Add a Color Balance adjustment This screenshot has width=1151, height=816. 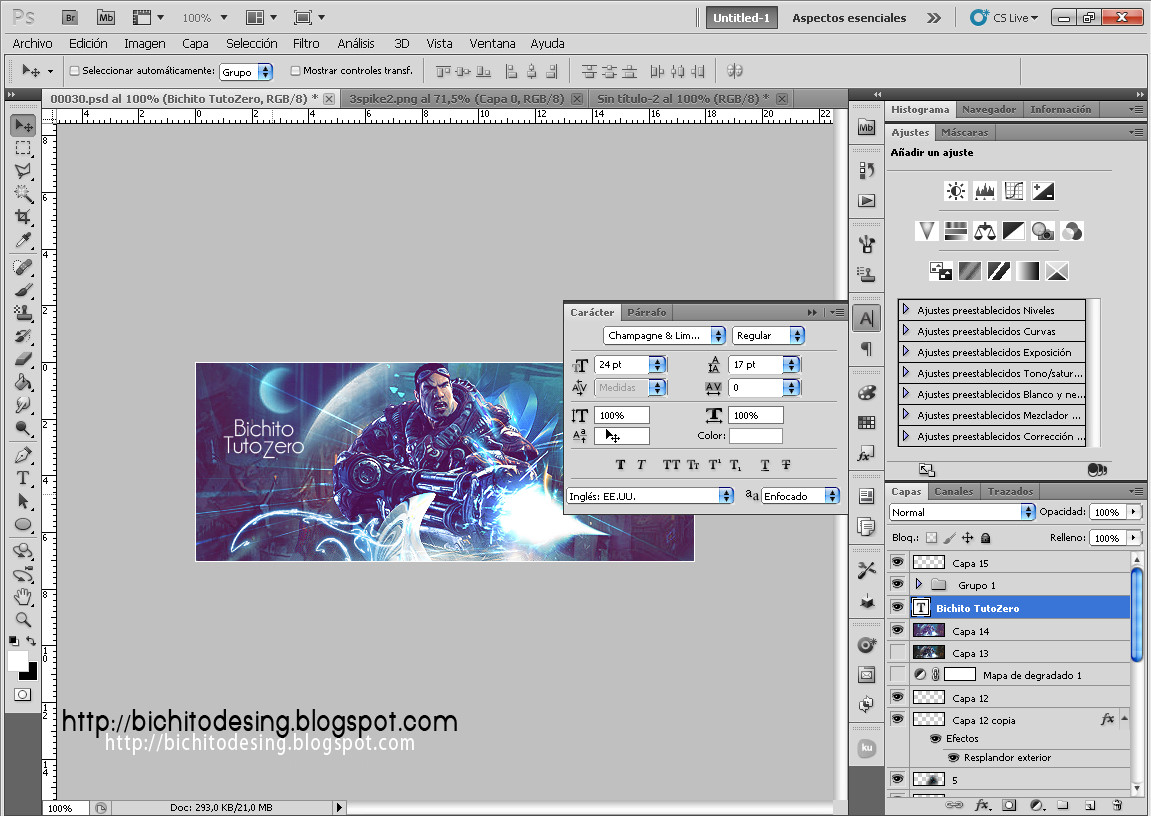984,232
